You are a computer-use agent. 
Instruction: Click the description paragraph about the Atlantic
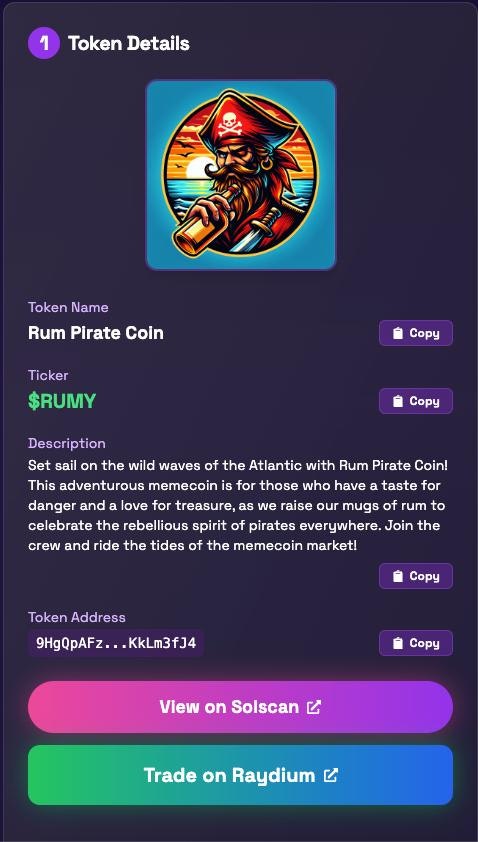coord(237,505)
